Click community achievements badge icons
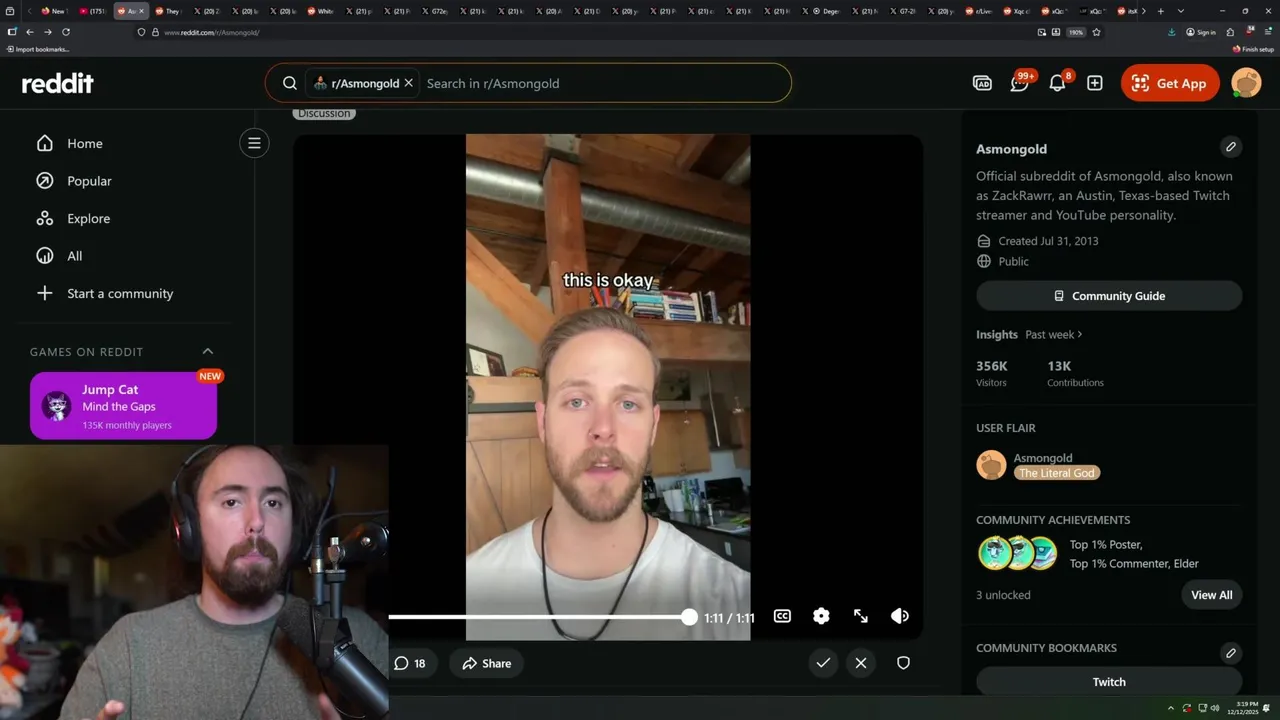Screen dimensions: 1280x720 1017,553
